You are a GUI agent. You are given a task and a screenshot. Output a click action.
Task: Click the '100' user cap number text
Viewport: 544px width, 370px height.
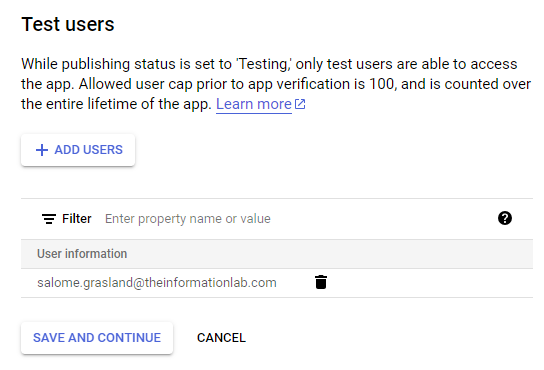point(383,84)
